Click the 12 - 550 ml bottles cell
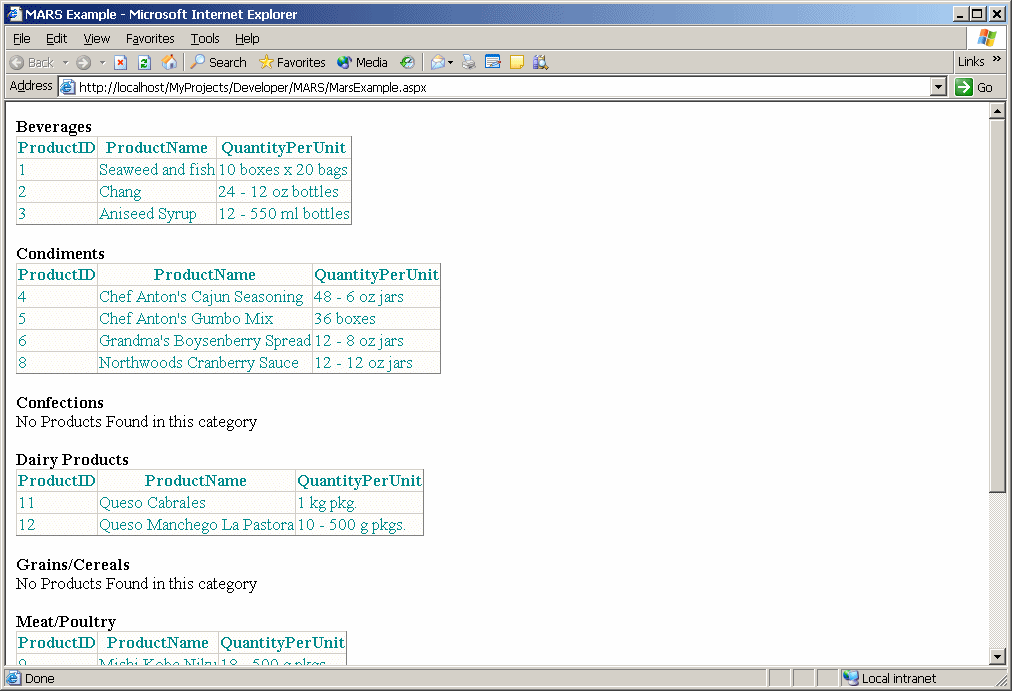This screenshot has width=1012, height=691. click(284, 214)
